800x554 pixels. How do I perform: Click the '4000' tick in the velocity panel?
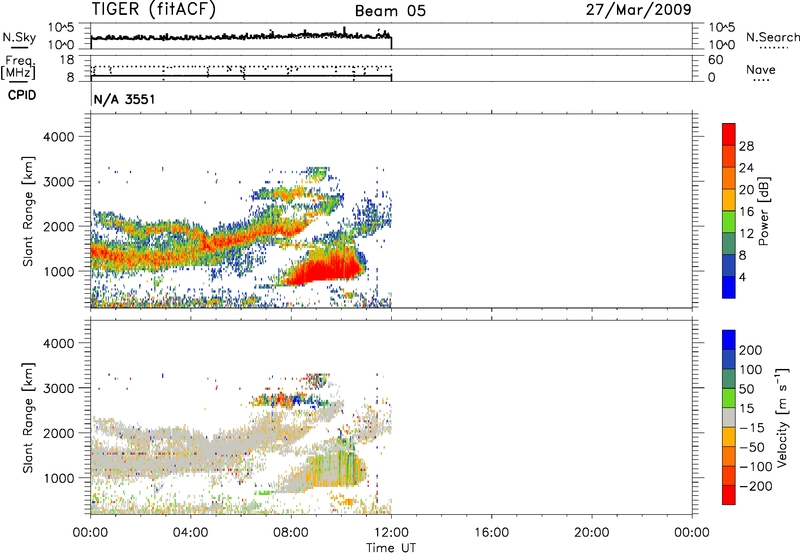coord(58,343)
